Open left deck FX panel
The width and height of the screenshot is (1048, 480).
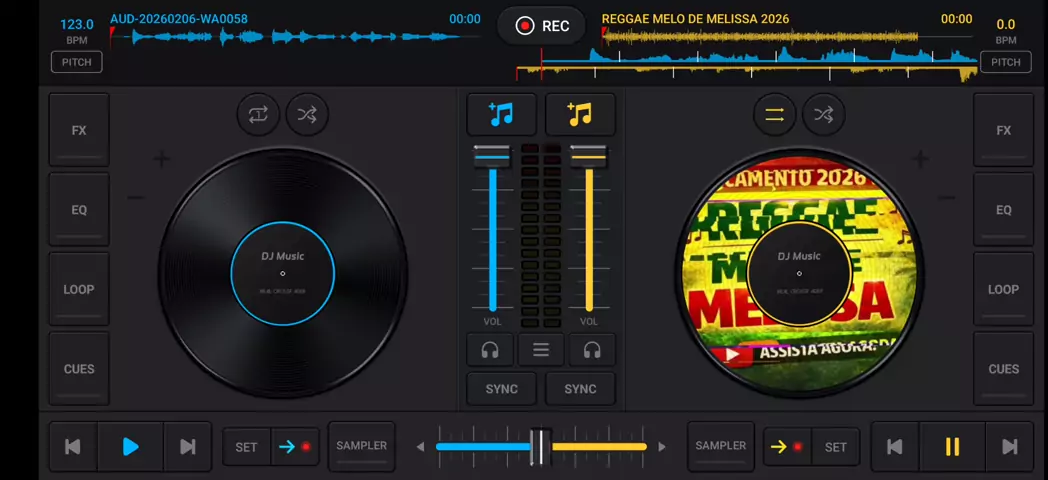click(79, 130)
